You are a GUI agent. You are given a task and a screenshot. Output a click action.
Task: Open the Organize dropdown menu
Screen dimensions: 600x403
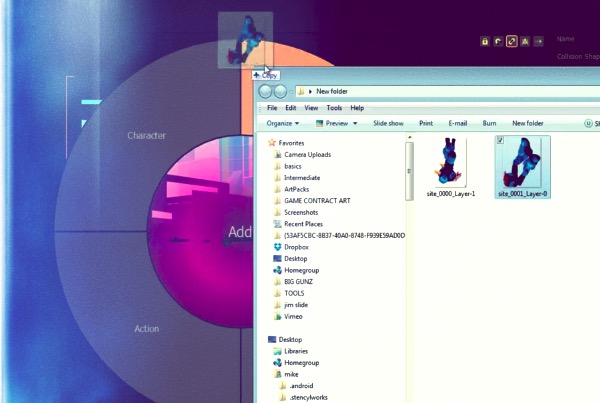coord(283,123)
